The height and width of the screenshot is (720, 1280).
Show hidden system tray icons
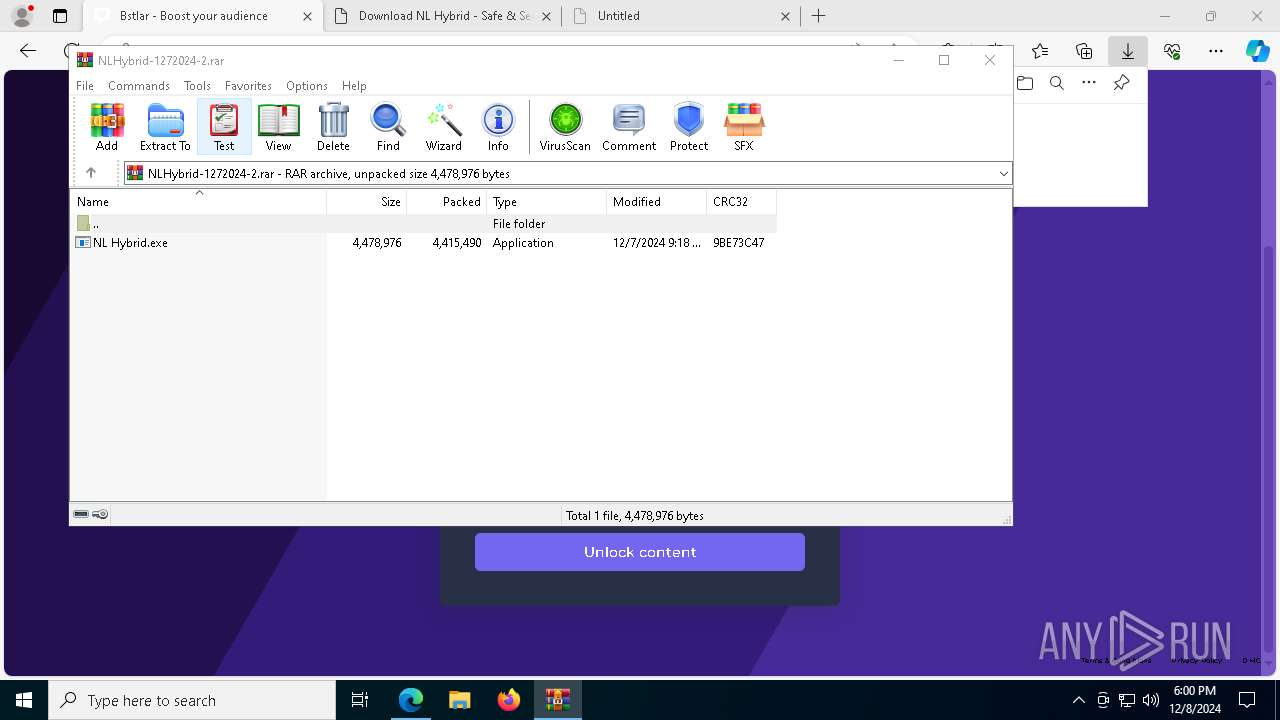click(x=1078, y=700)
